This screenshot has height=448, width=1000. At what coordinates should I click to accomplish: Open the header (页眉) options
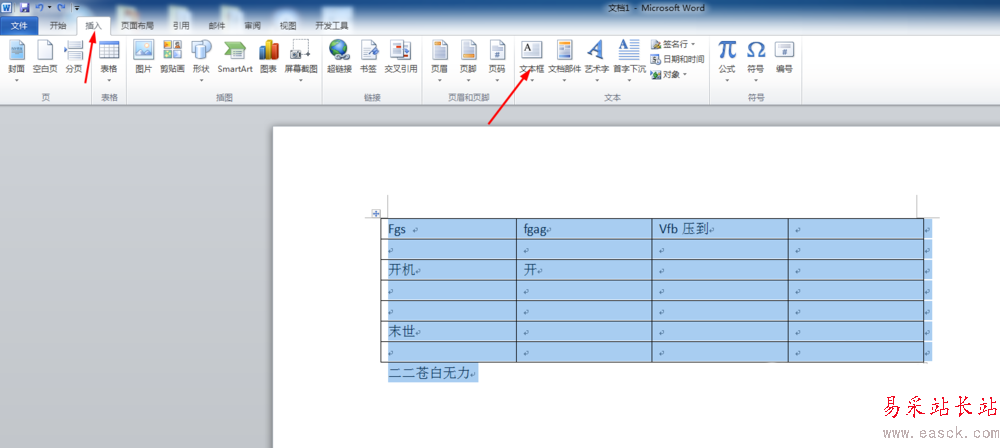[x=439, y=59]
